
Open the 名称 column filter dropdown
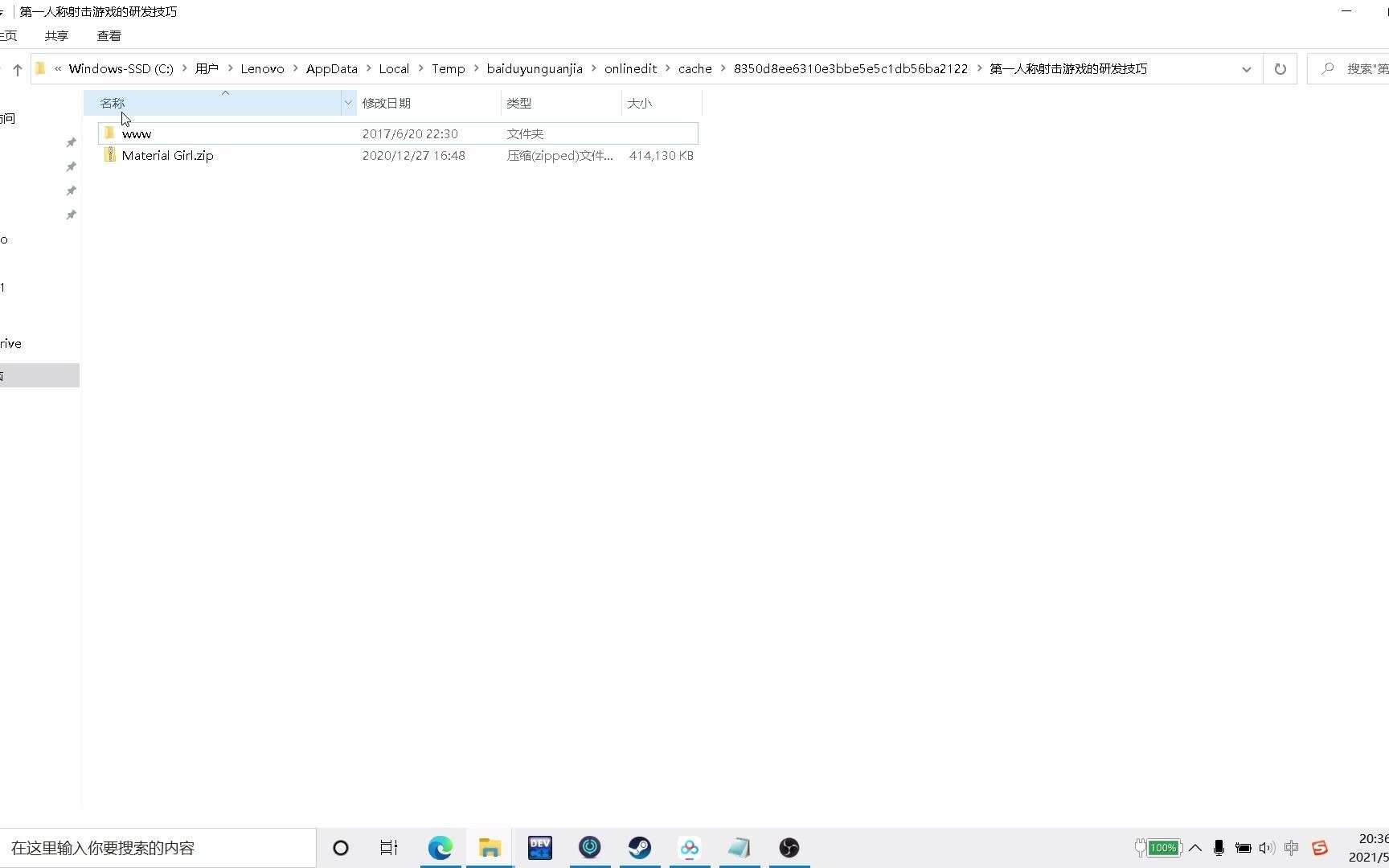coord(348,103)
